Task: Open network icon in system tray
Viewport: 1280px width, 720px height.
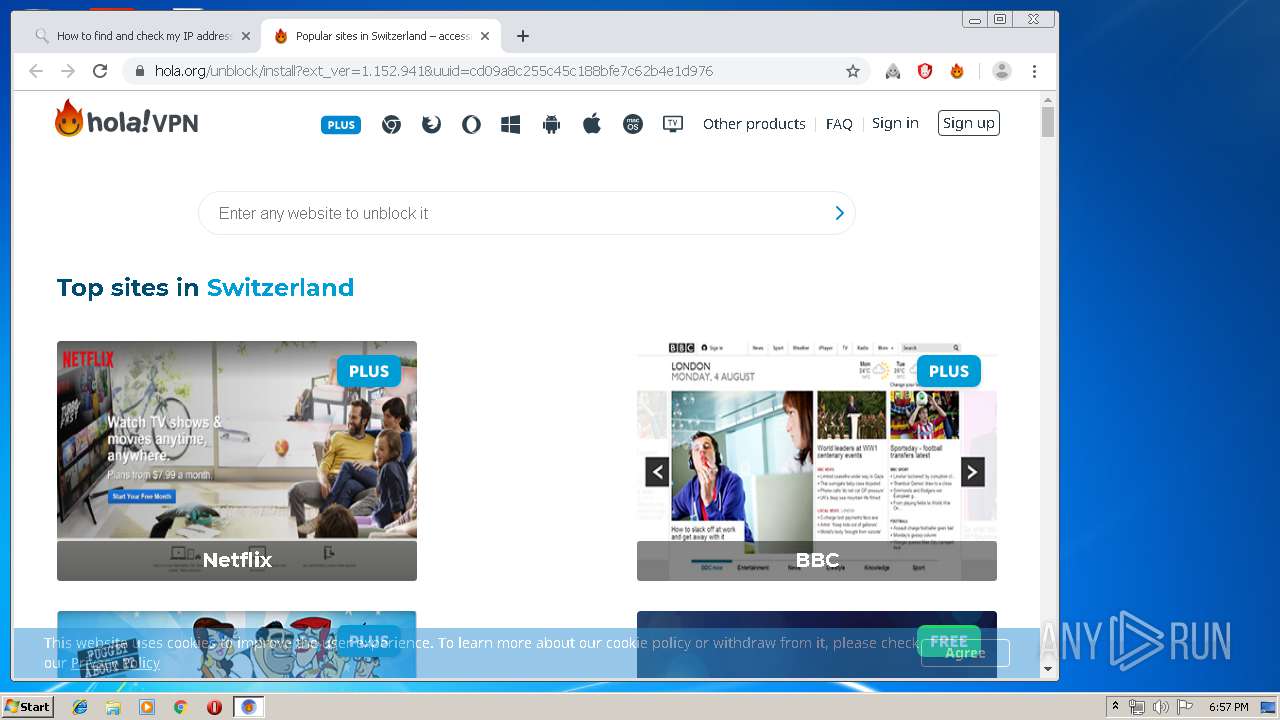Action: point(1137,707)
